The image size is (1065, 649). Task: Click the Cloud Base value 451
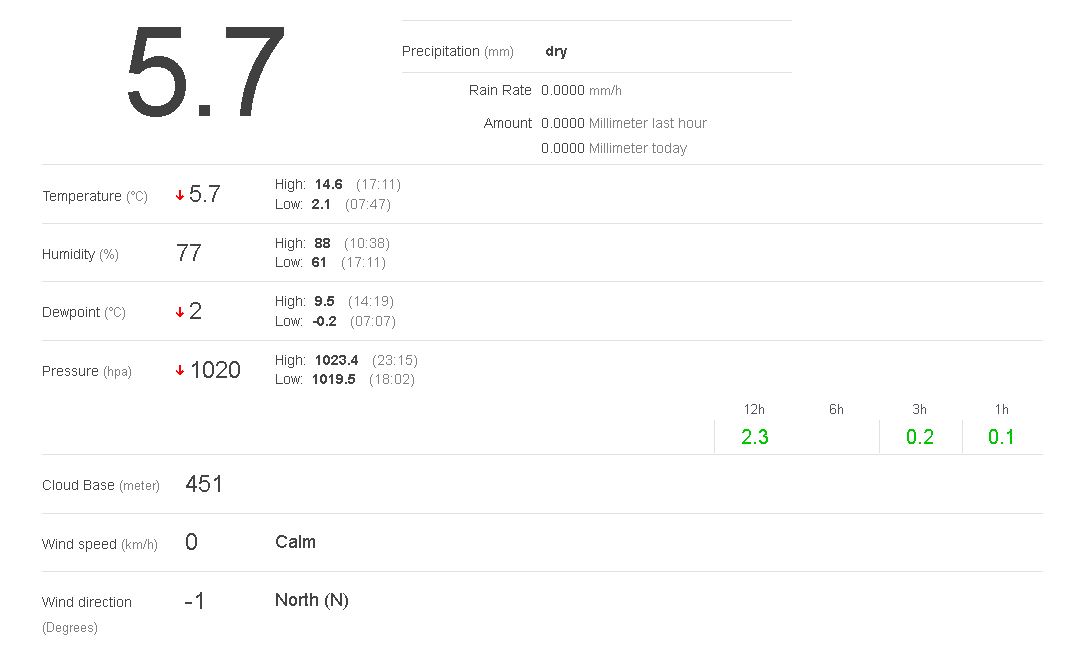pyautogui.click(x=204, y=485)
